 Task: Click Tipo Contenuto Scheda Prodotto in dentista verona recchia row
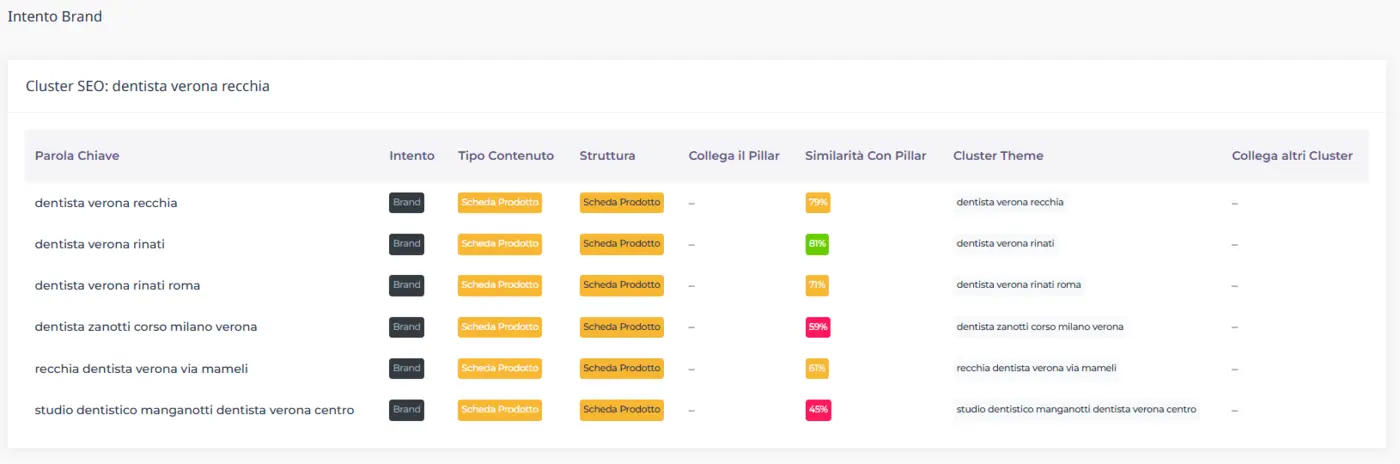500,203
